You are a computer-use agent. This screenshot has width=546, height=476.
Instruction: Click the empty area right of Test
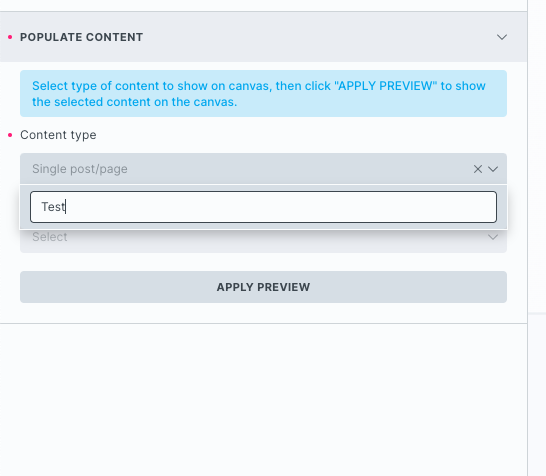(279, 207)
